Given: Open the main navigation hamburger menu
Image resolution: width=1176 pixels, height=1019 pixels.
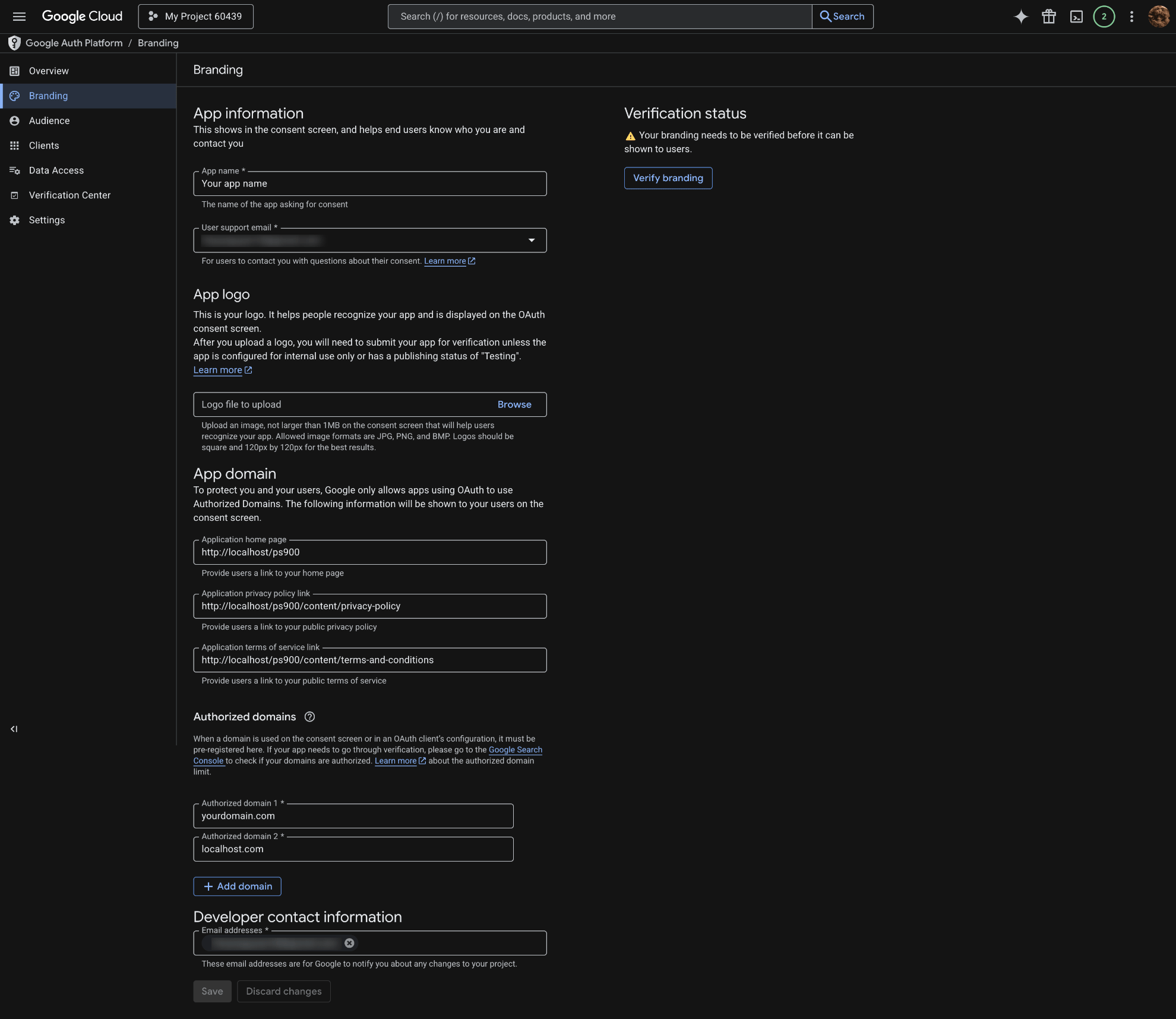Looking at the screenshot, I should tap(19, 17).
